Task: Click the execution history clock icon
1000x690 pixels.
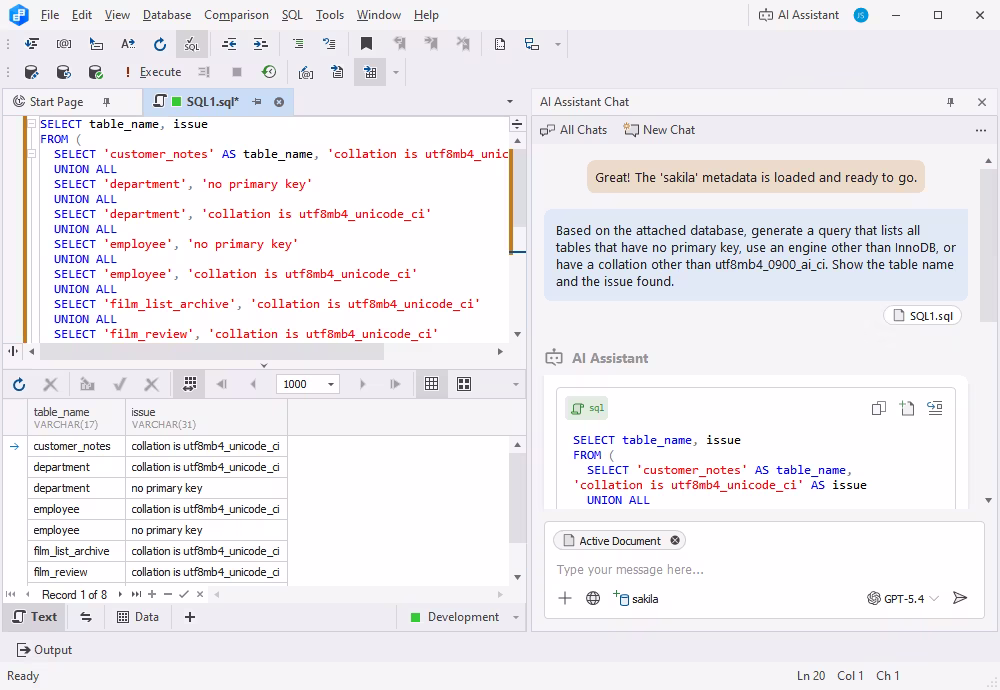Action: (x=269, y=72)
